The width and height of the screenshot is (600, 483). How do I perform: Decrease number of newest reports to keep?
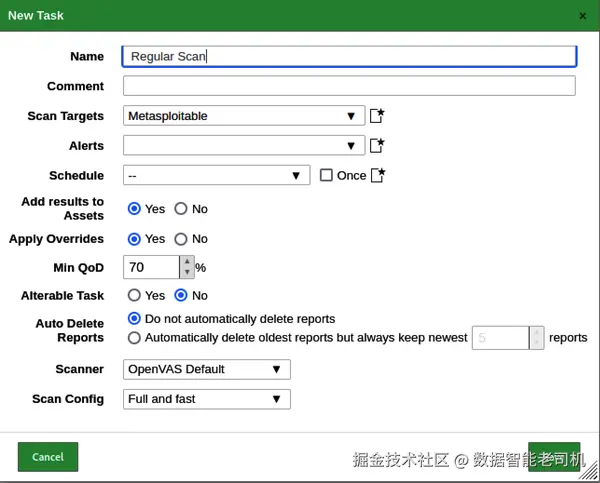(536, 343)
